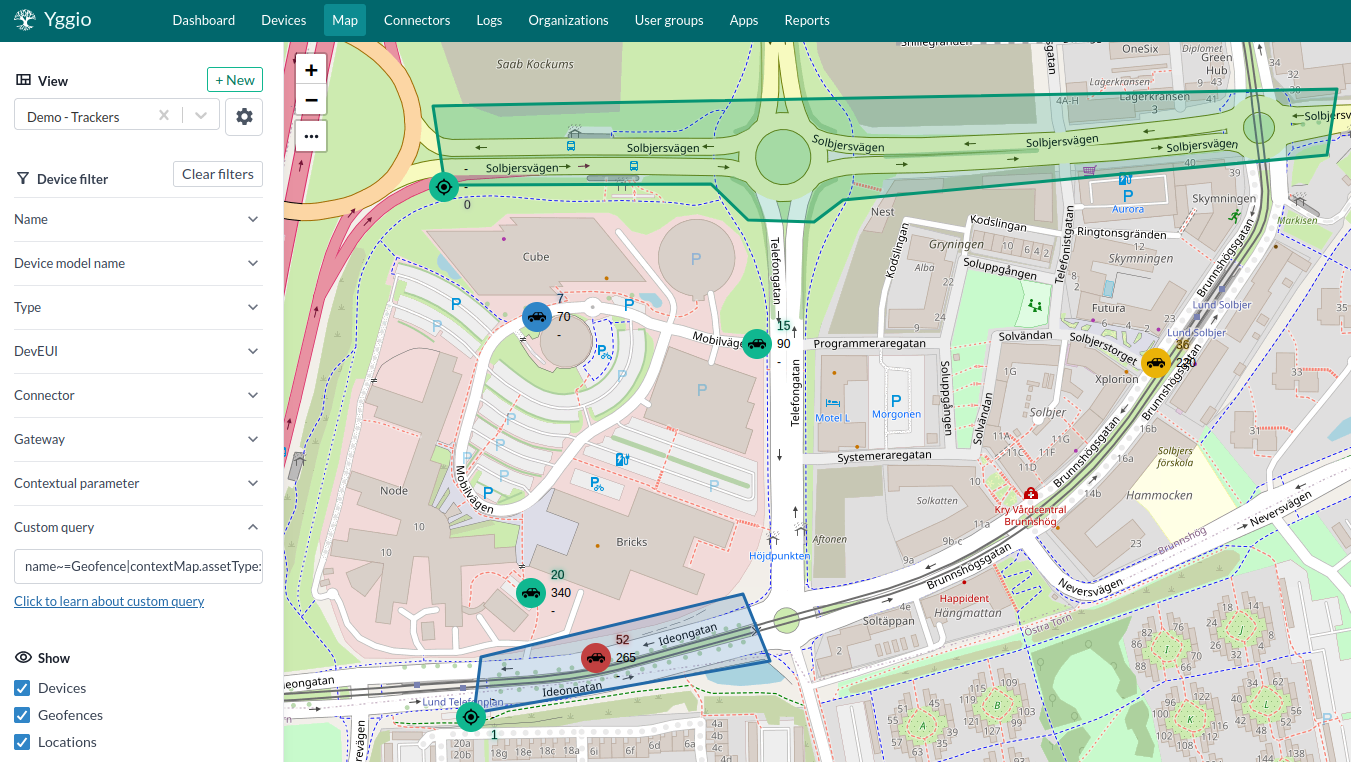
Task: Click the yellow car marker on Brunnshögsgatan
Action: click(x=1157, y=362)
